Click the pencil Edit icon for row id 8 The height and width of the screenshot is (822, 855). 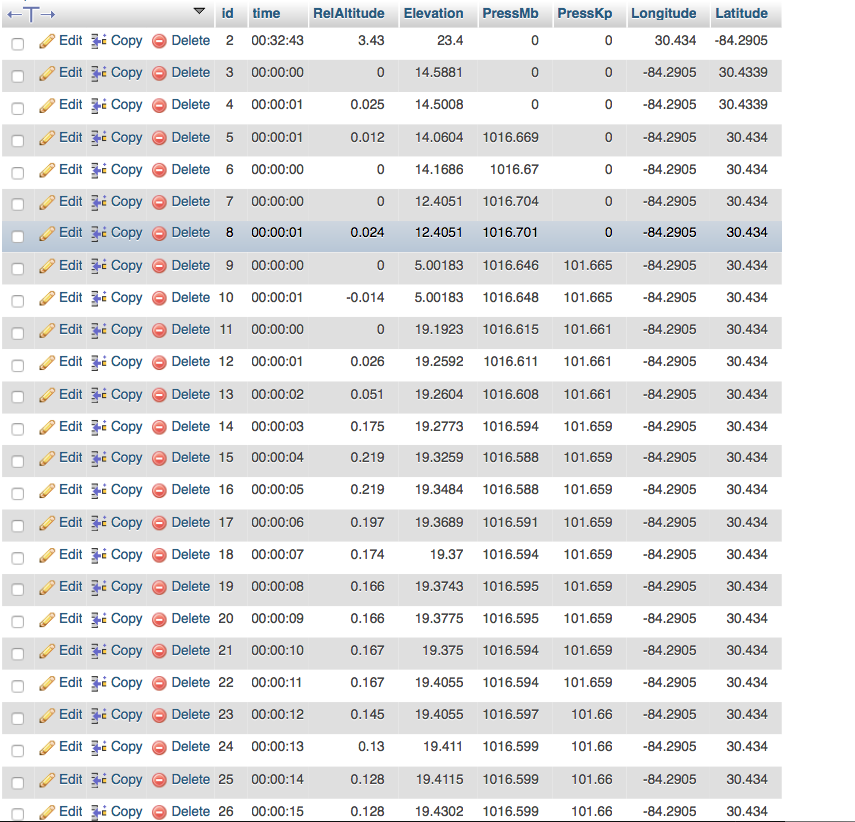click(47, 233)
